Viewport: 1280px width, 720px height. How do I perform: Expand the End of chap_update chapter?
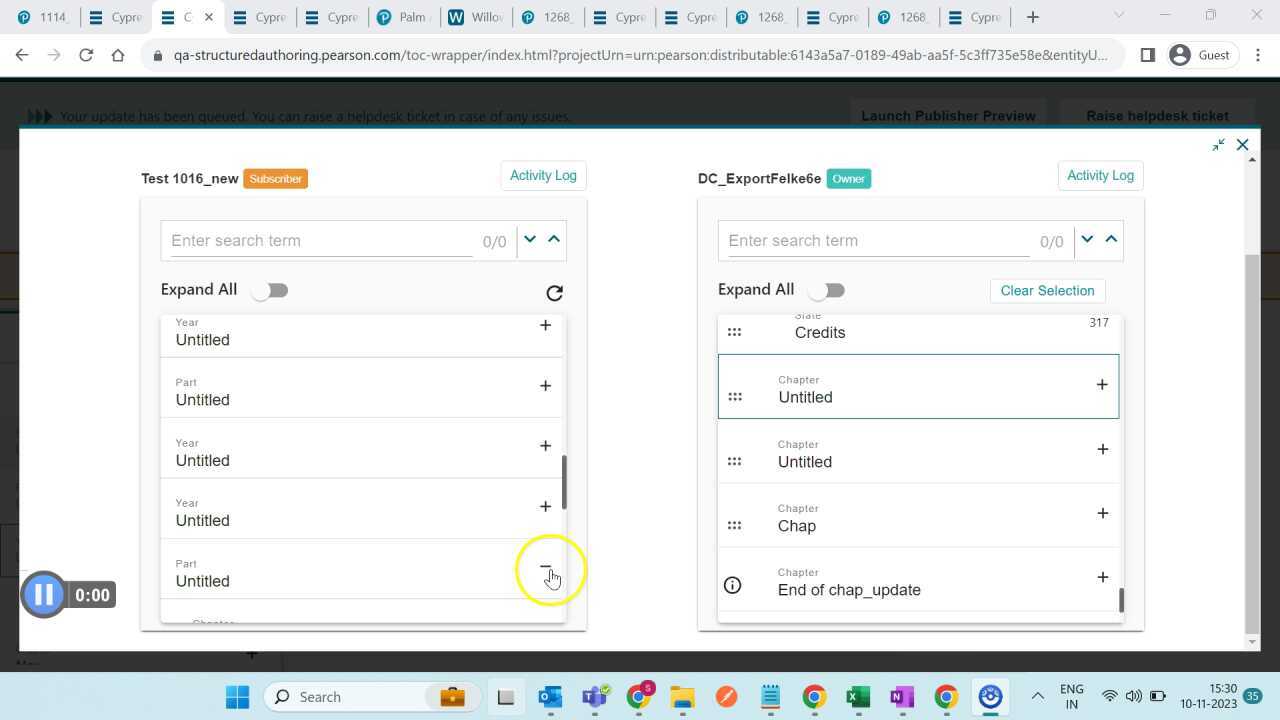coord(1102,577)
